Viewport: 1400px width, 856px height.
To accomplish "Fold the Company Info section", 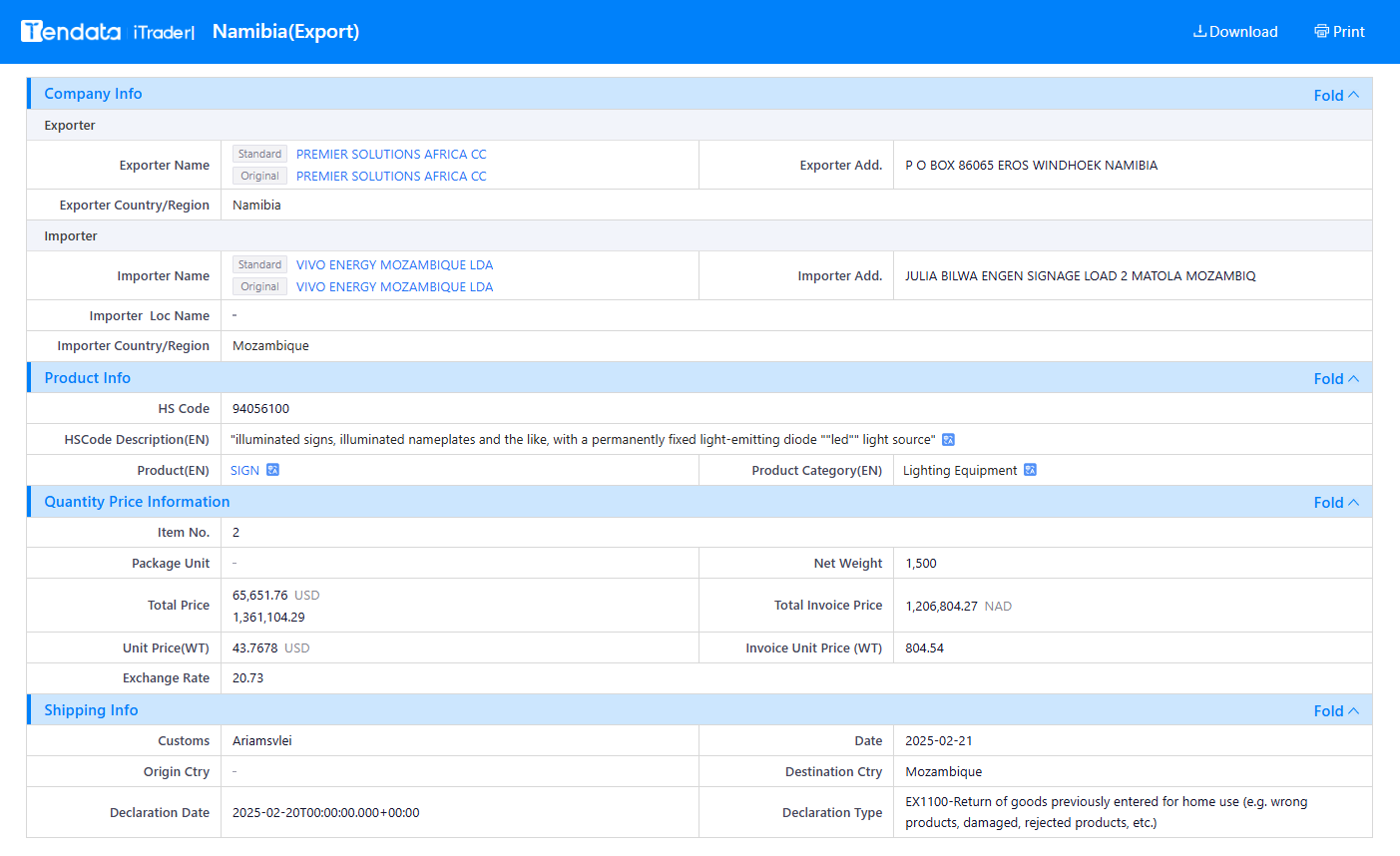I will tap(1336, 95).
